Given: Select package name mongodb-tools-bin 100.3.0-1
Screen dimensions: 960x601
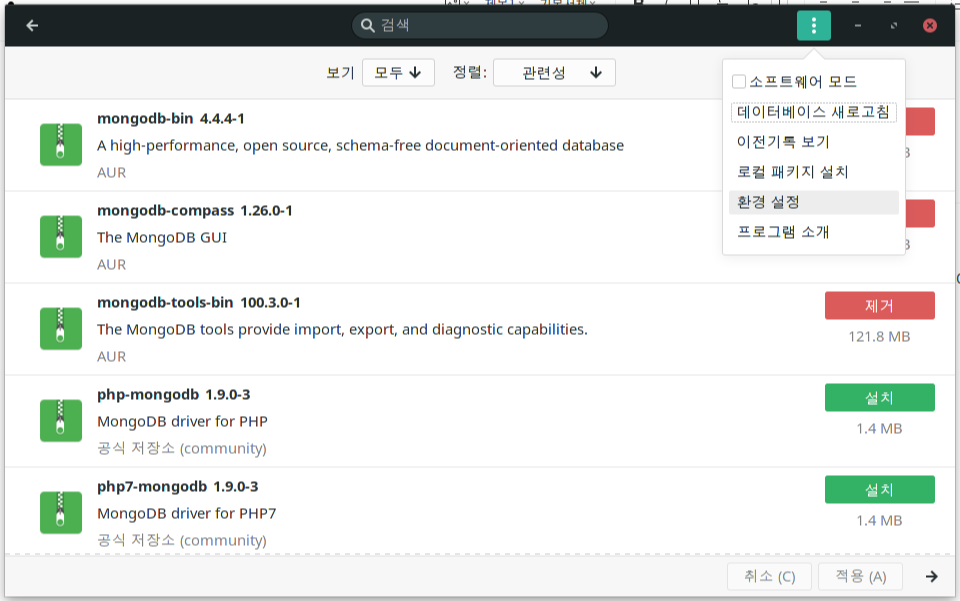Looking at the screenshot, I should [199, 302].
